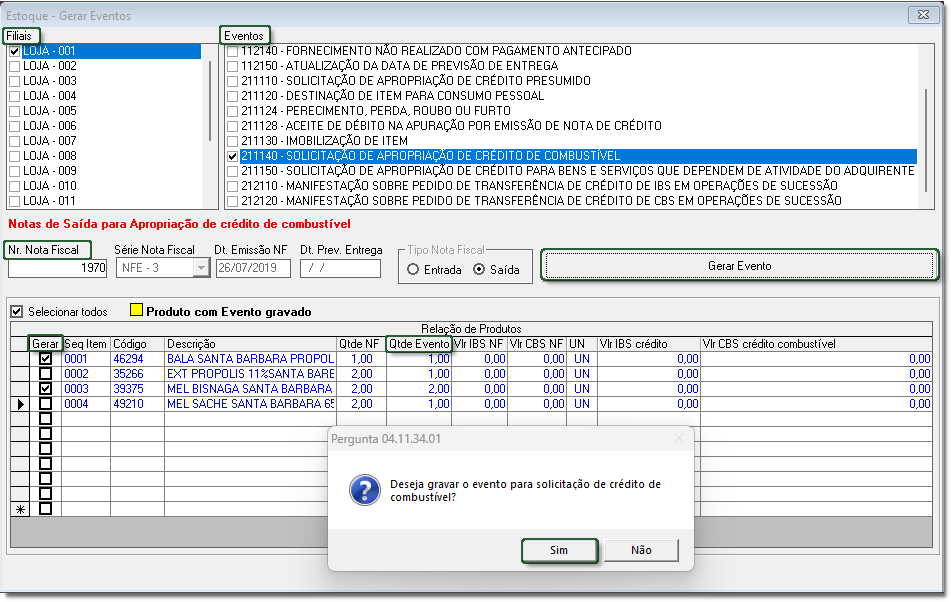Viewport: 951px width, 602px height.
Task: Click the Dt. Prev. Entrega date field
Action: [340, 268]
